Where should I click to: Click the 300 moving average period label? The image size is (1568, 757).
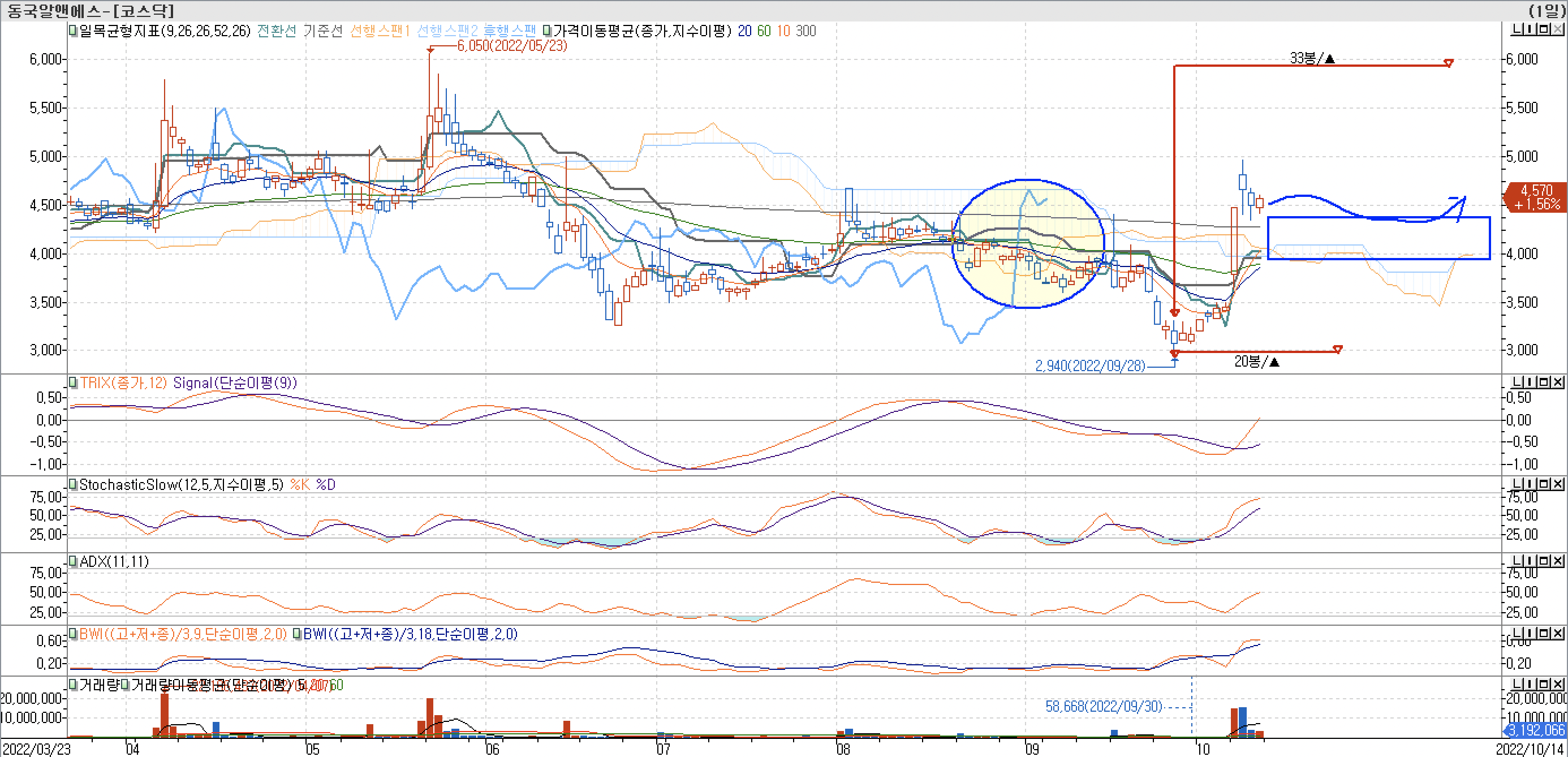click(805, 31)
